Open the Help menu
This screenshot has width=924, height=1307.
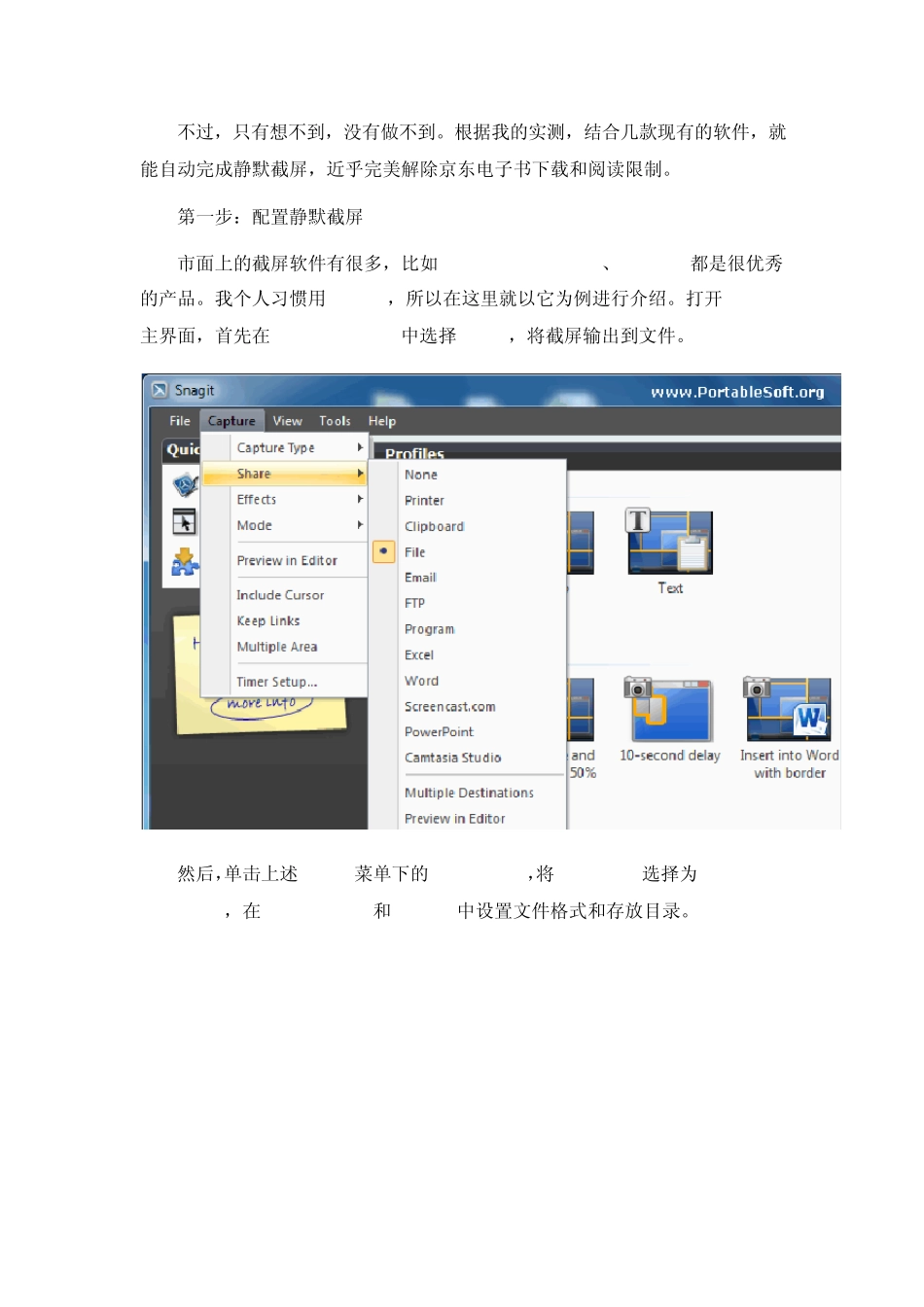382,421
